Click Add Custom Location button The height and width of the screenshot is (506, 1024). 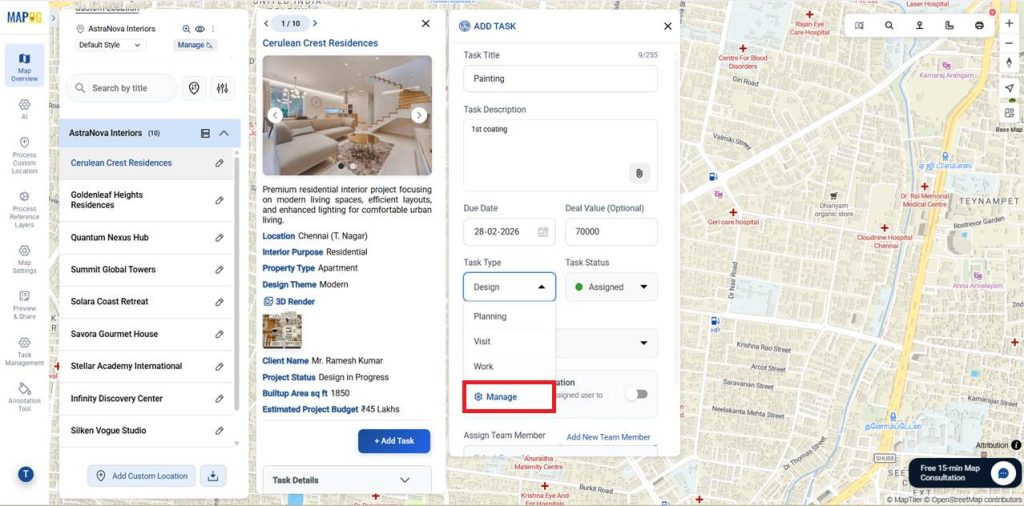(142, 476)
